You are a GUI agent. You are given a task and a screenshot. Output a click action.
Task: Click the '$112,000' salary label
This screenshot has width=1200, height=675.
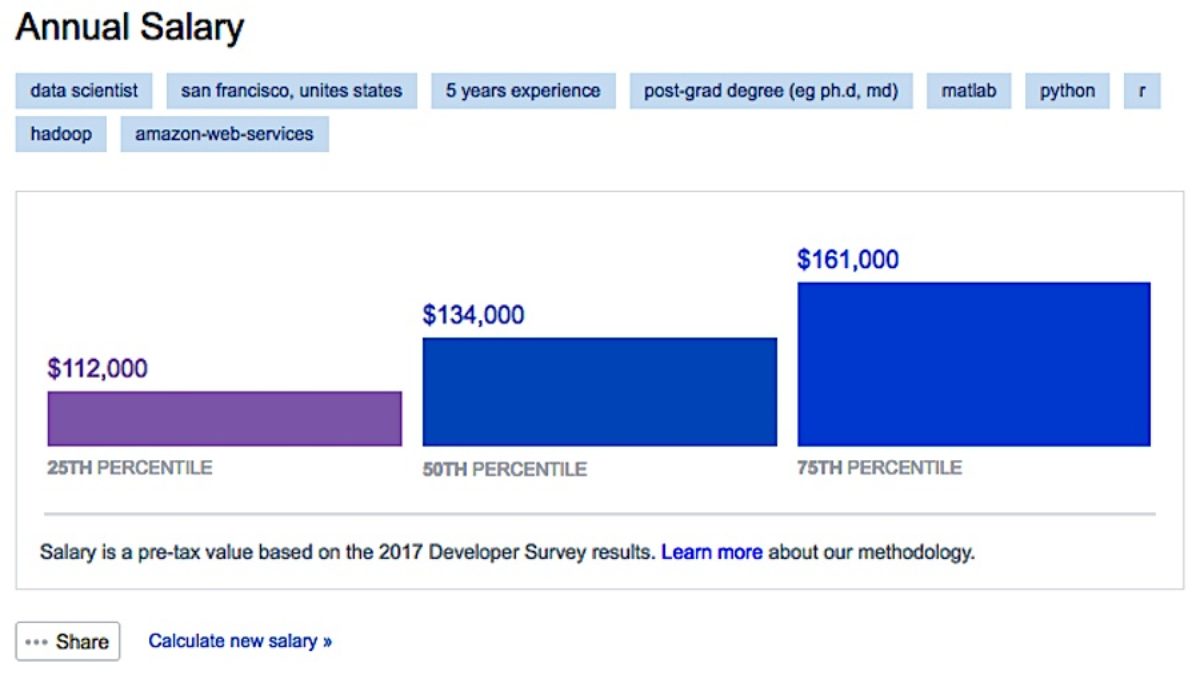96,368
